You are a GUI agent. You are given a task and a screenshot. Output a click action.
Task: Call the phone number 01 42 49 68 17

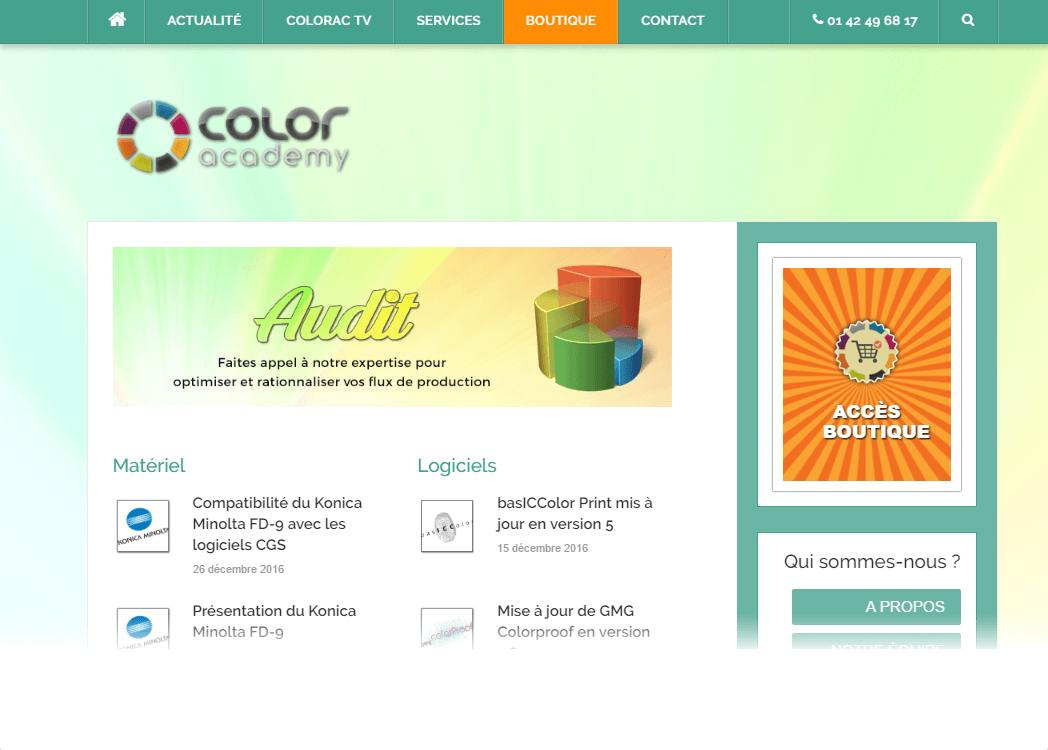coord(865,21)
